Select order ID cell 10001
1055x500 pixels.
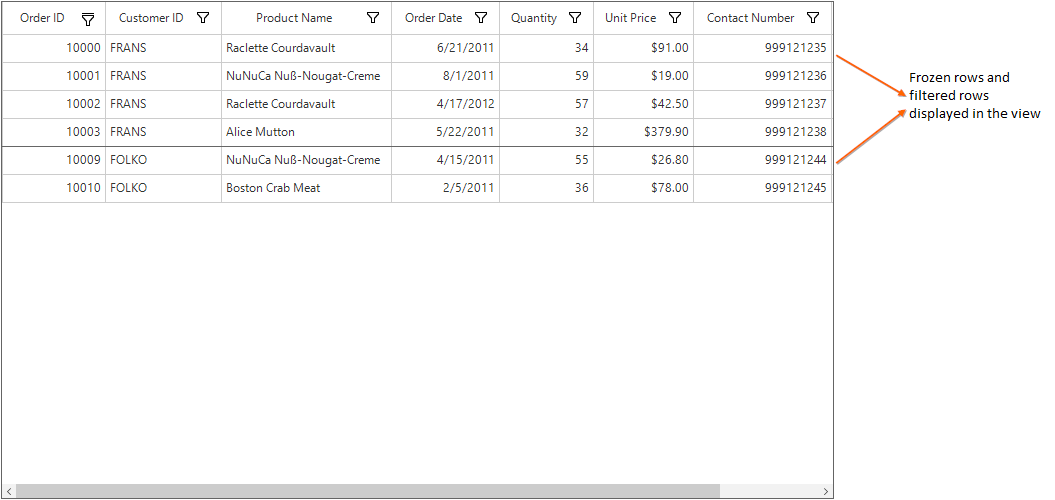(54, 77)
